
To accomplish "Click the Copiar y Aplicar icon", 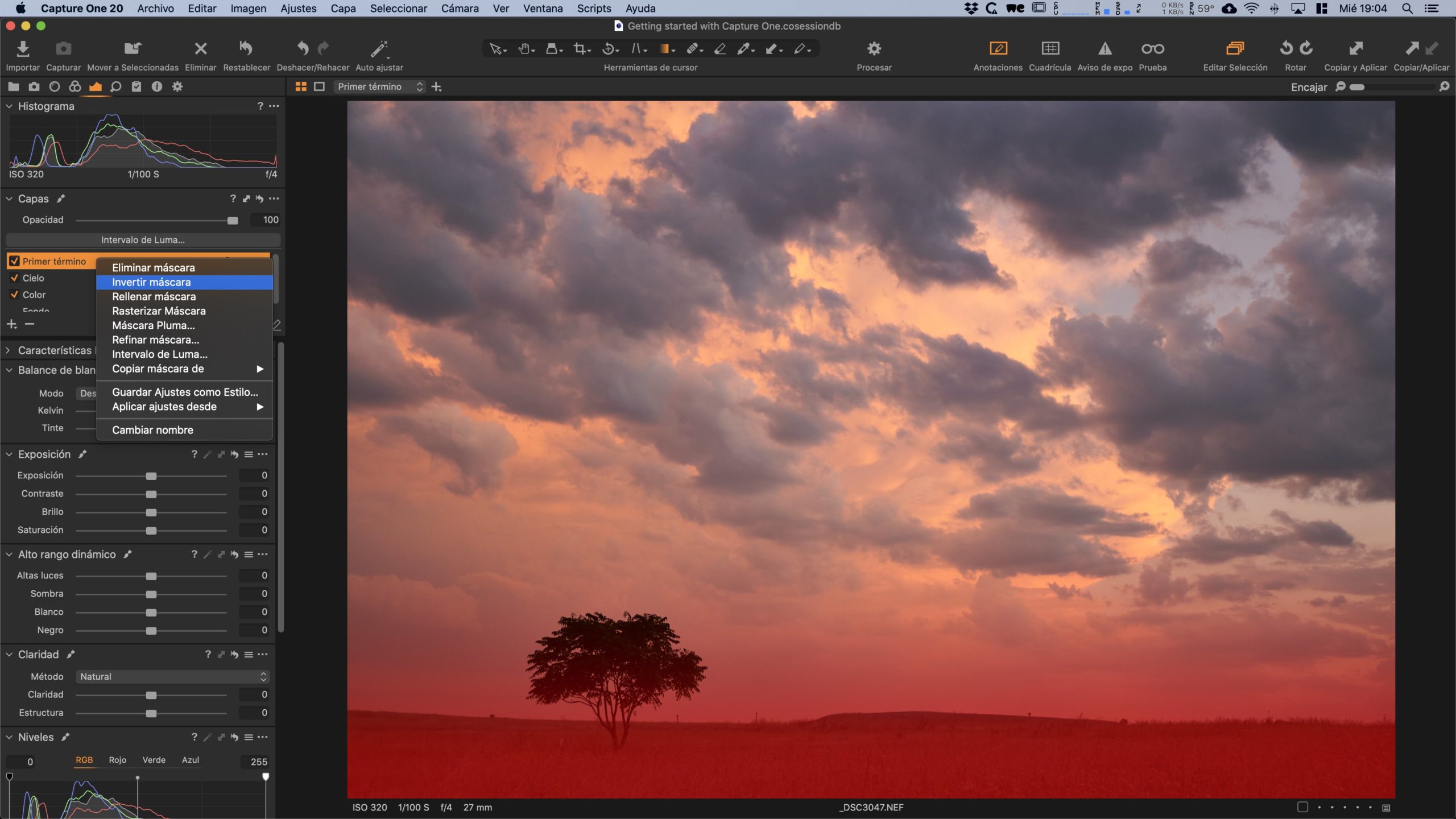I will coord(1356,49).
